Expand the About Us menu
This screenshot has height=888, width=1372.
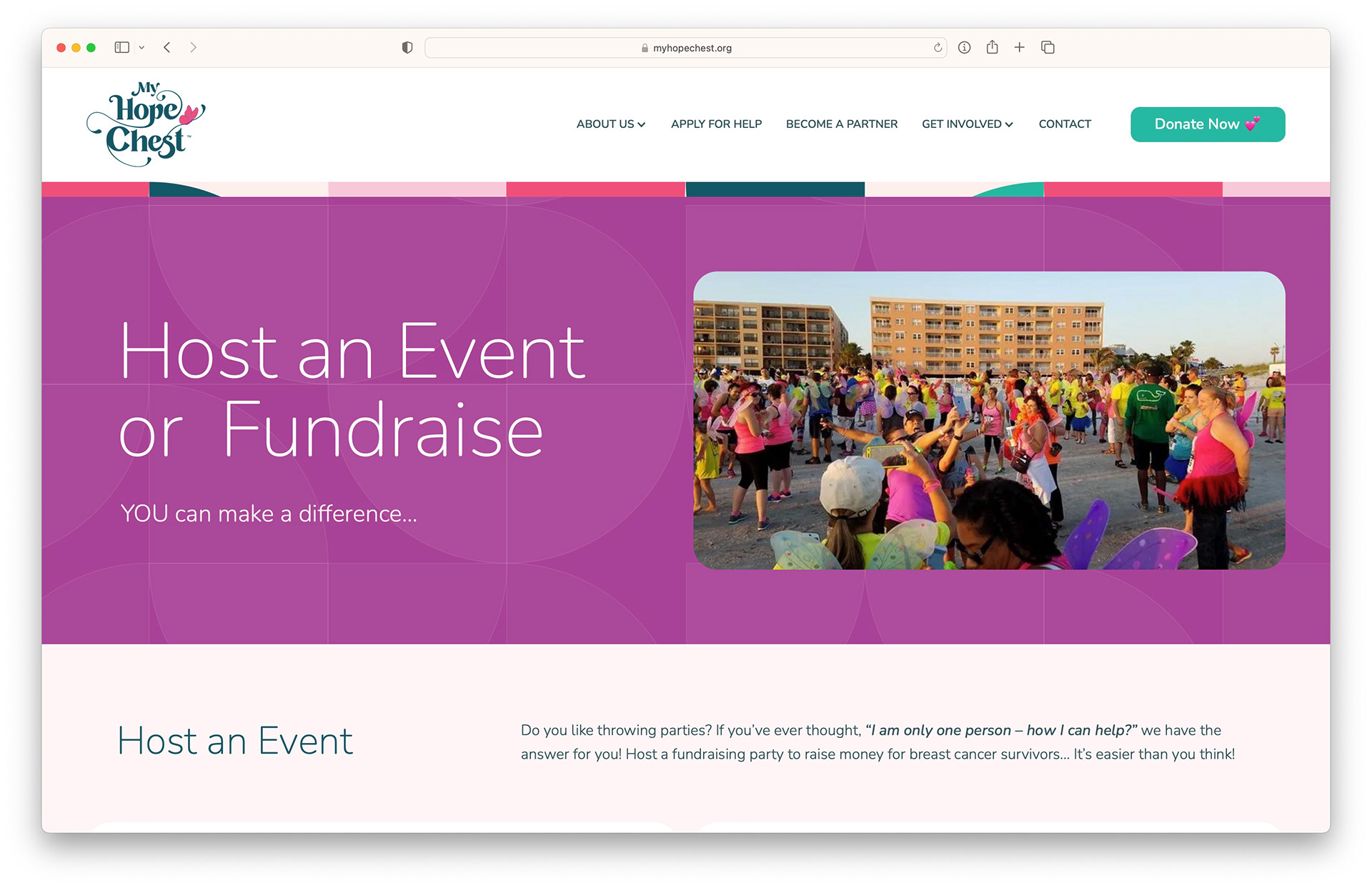tap(610, 124)
